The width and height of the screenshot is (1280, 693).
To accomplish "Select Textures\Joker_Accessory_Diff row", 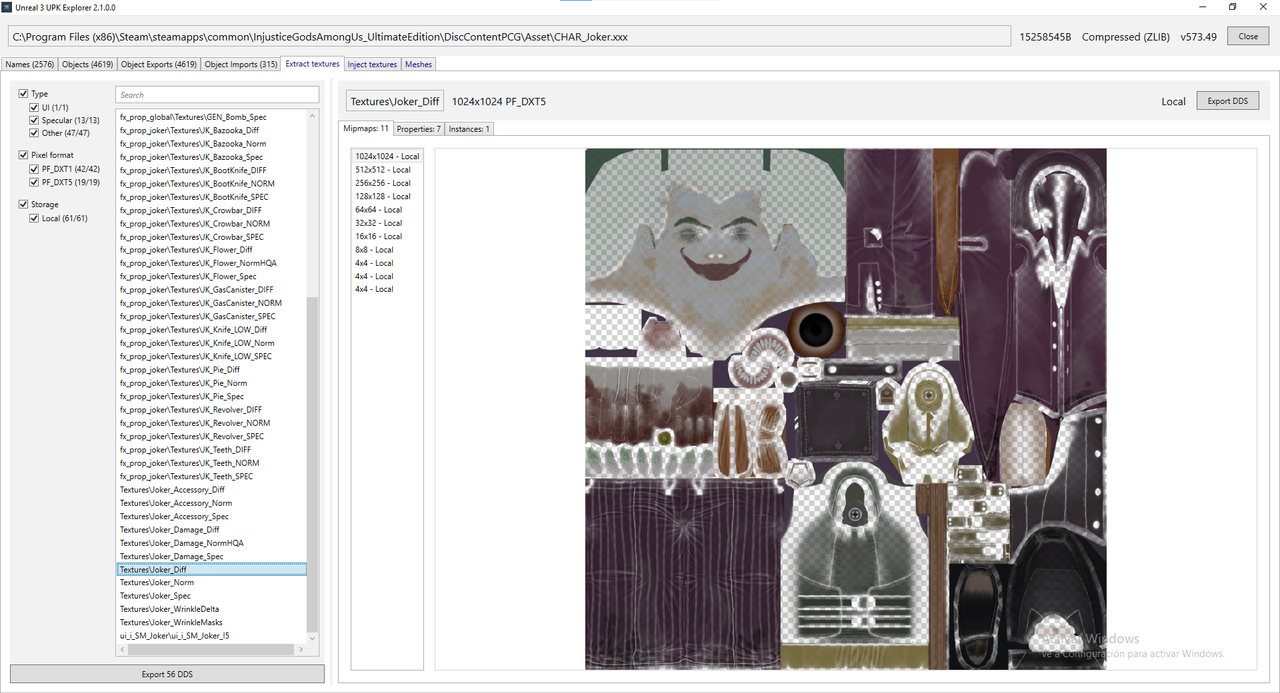I will pyautogui.click(x=212, y=490).
